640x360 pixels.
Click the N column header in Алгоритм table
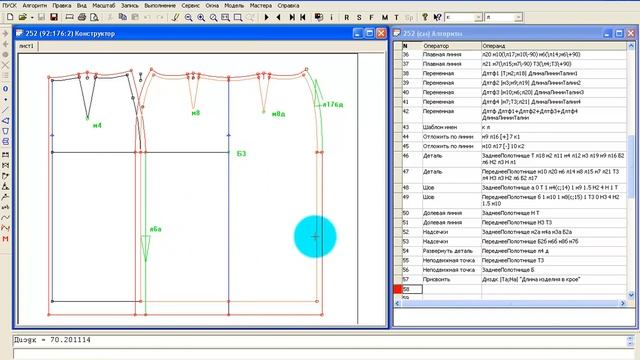[x=411, y=46]
